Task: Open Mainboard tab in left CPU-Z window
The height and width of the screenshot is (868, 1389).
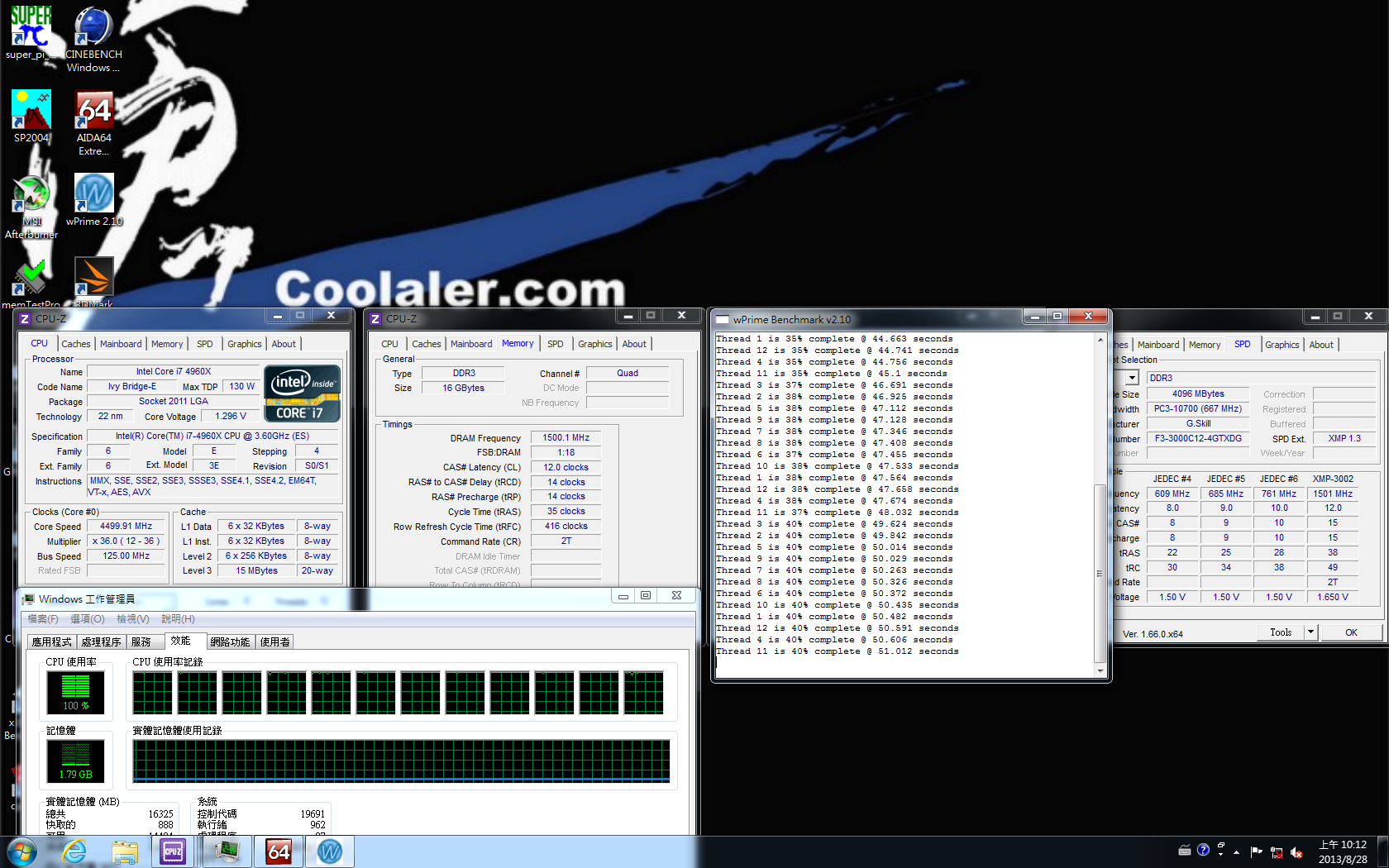Action: coord(121,344)
